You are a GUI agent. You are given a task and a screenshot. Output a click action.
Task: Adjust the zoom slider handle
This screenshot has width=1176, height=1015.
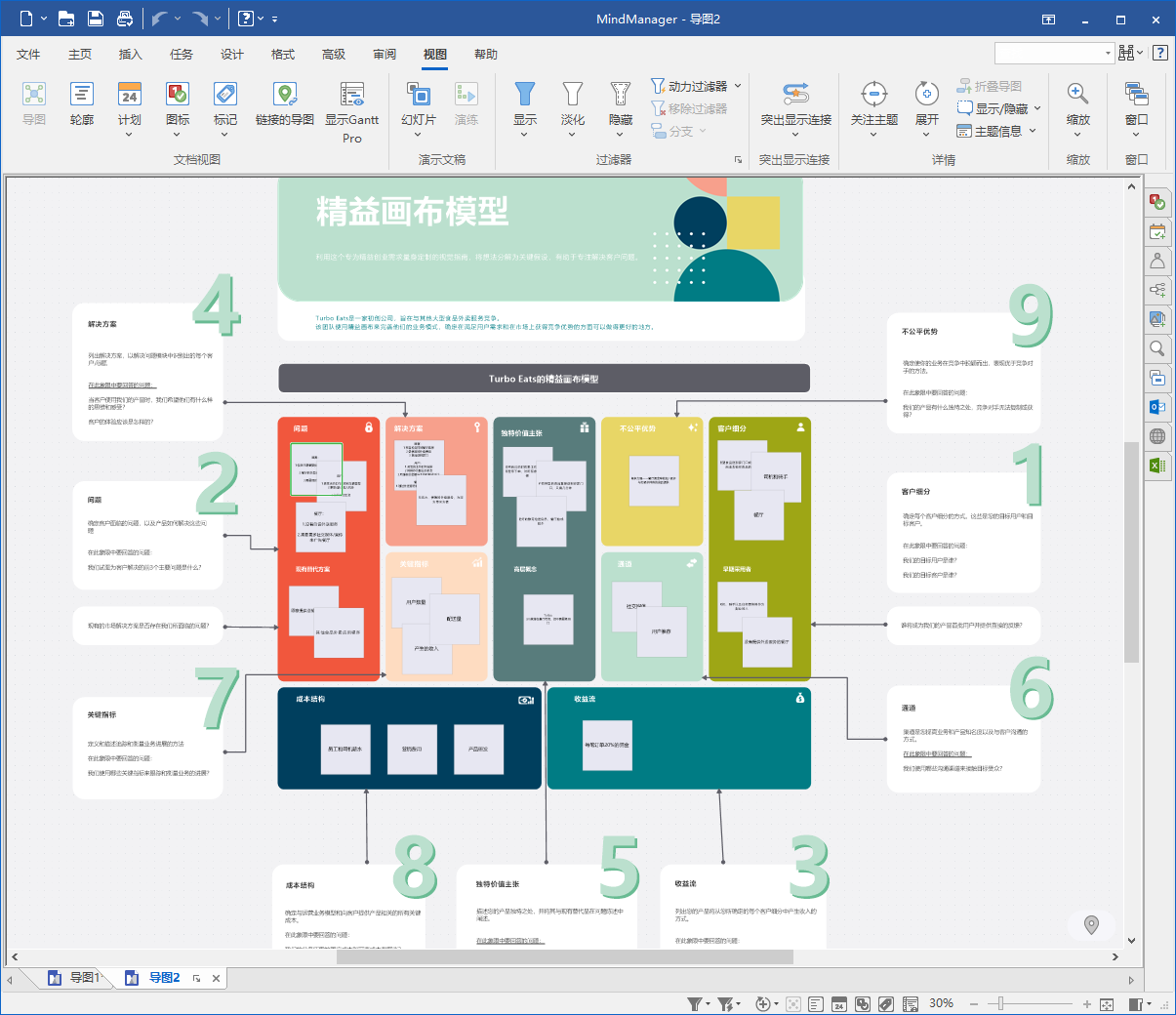click(x=999, y=1003)
